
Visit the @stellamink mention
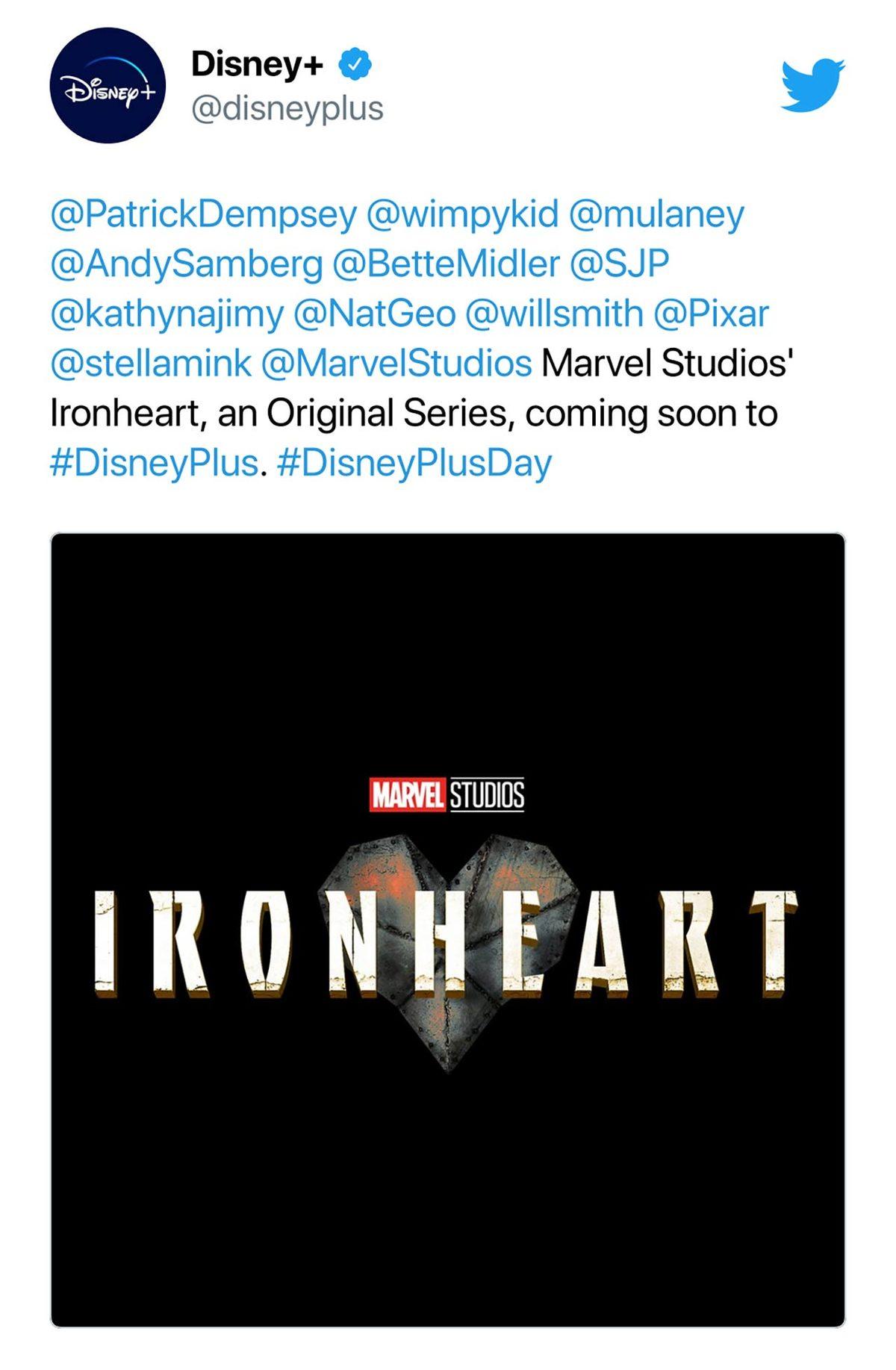[150, 364]
